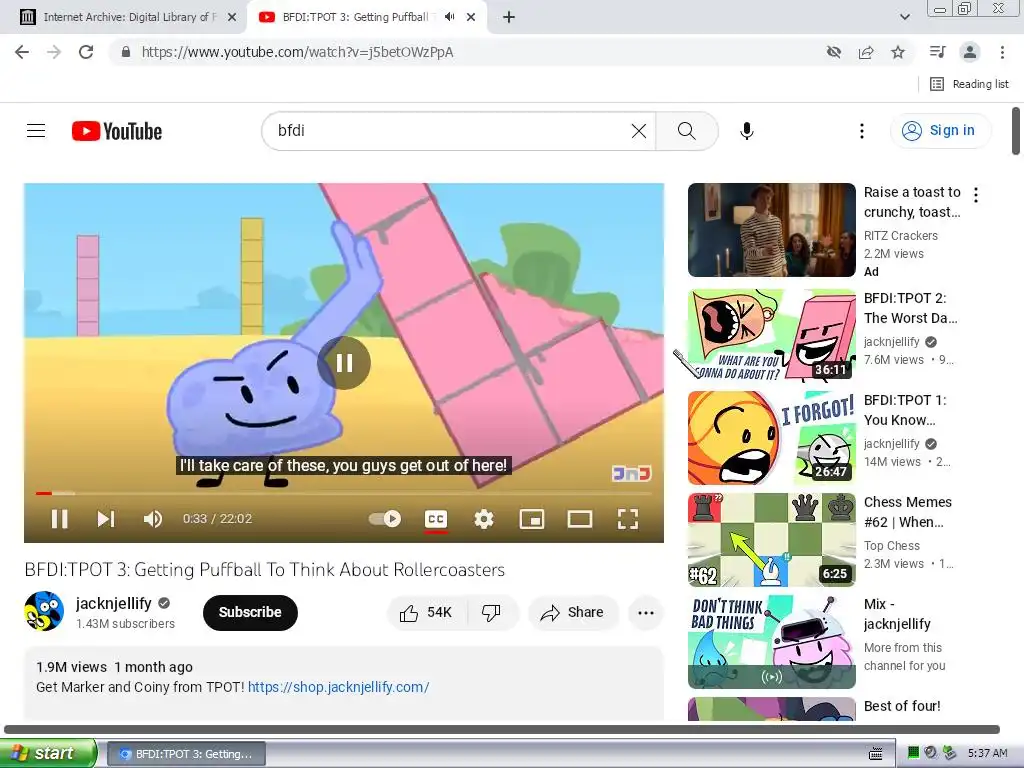The height and width of the screenshot is (768, 1024).
Task: Click the Sign in button
Action: (x=939, y=131)
